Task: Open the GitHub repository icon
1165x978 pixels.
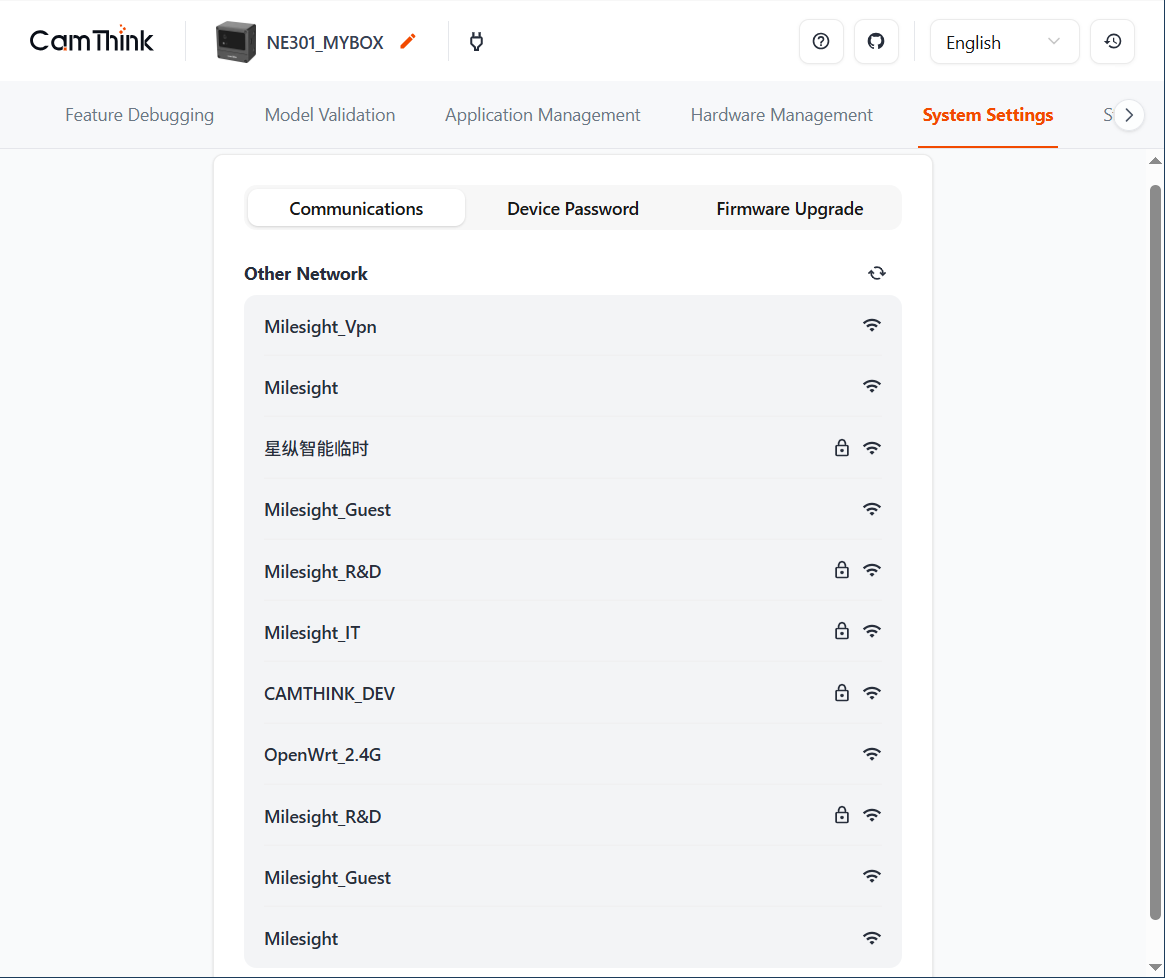Action: [876, 41]
